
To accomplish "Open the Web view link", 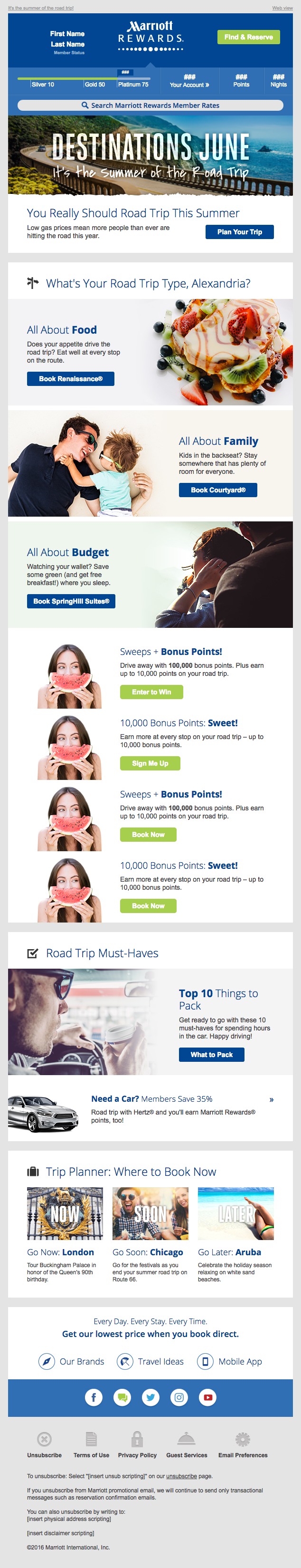I will (282, 8).
